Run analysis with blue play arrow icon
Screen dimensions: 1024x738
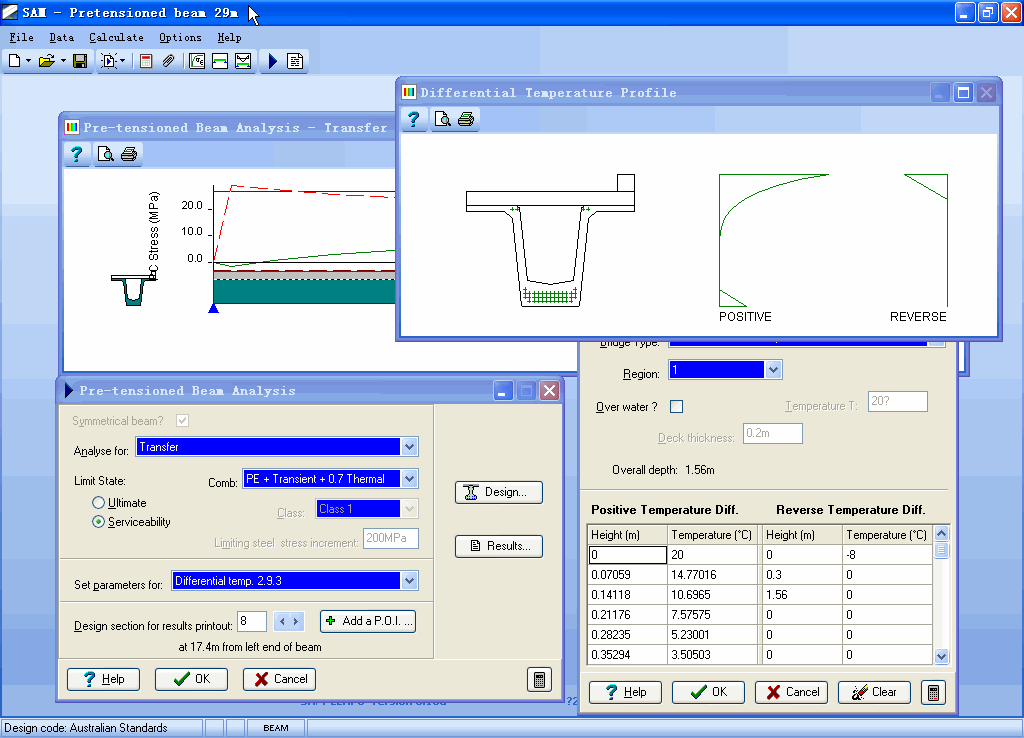point(273,61)
